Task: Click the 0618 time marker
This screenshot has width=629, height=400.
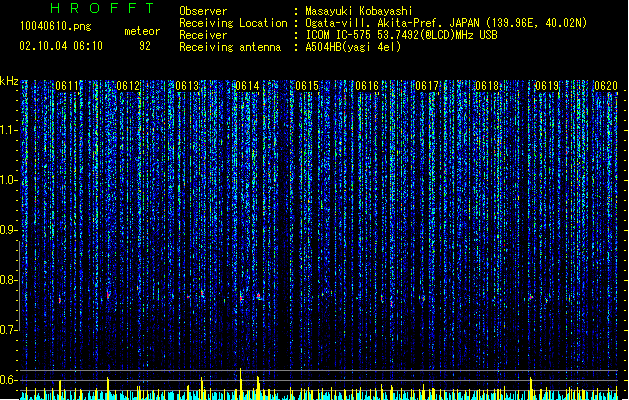Action: (487, 86)
